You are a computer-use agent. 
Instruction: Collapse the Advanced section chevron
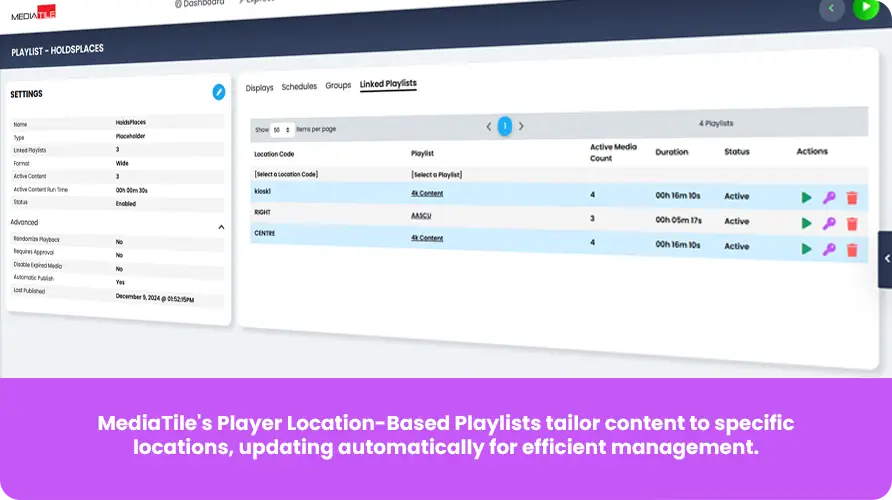(x=221, y=227)
